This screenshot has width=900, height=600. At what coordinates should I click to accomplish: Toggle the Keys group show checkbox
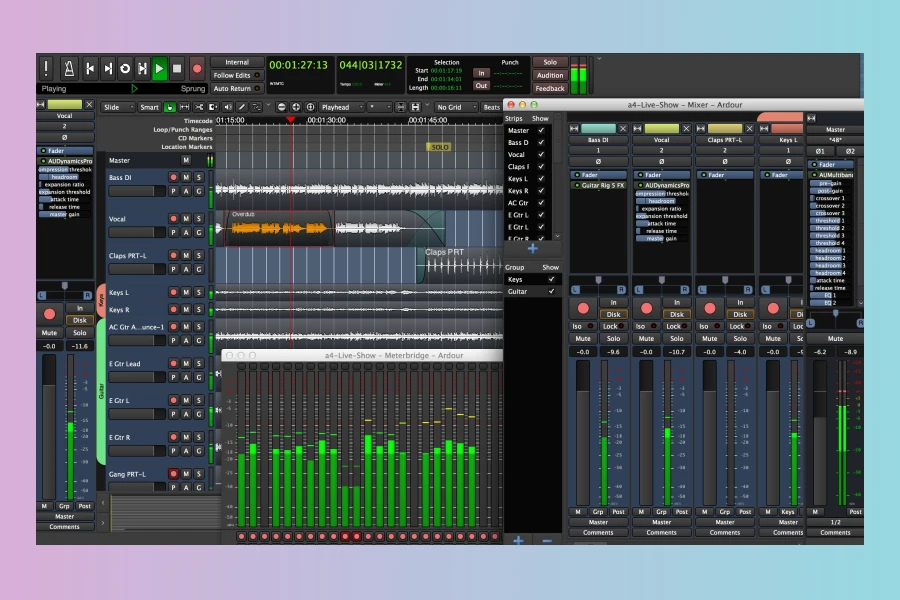551,280
